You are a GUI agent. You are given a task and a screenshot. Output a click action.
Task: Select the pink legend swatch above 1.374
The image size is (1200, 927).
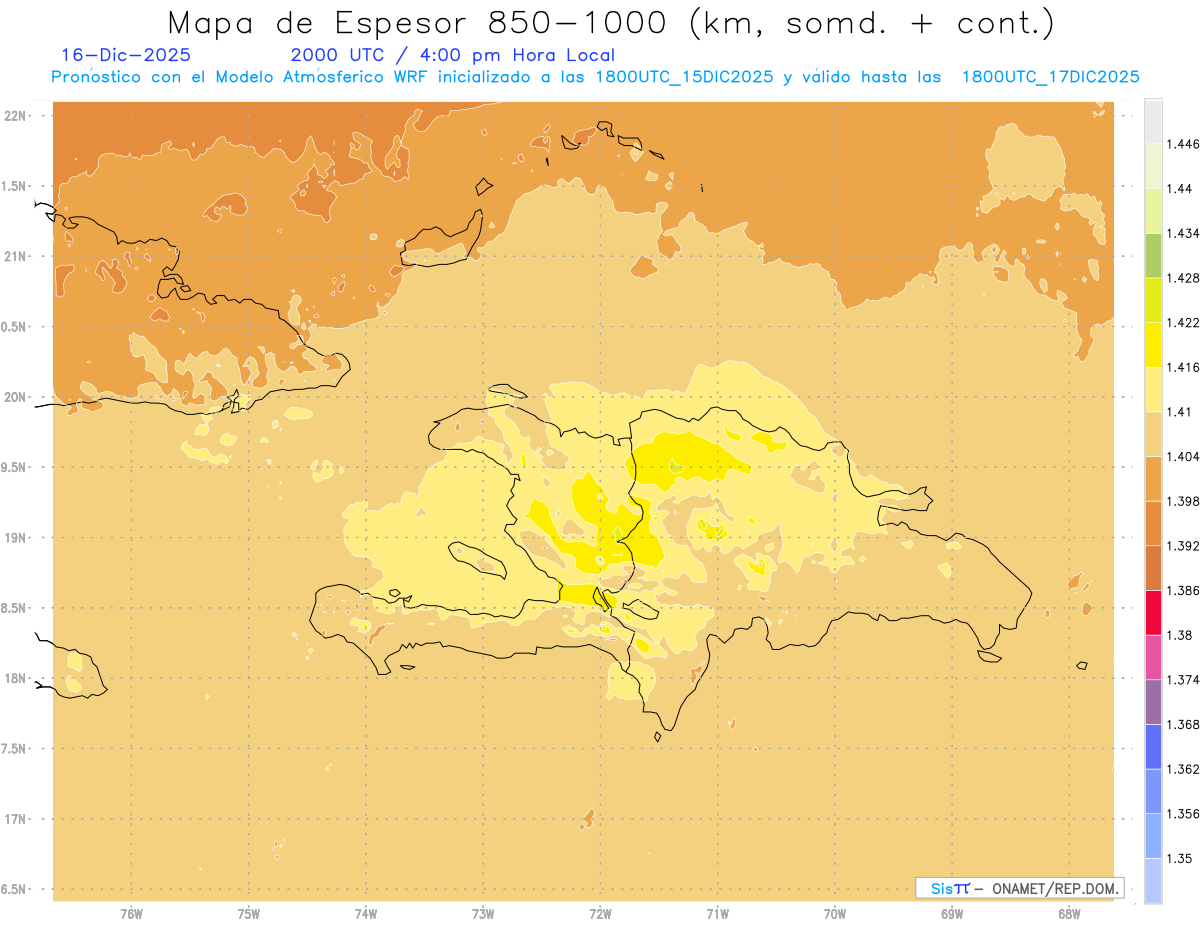click(1153, 657)
